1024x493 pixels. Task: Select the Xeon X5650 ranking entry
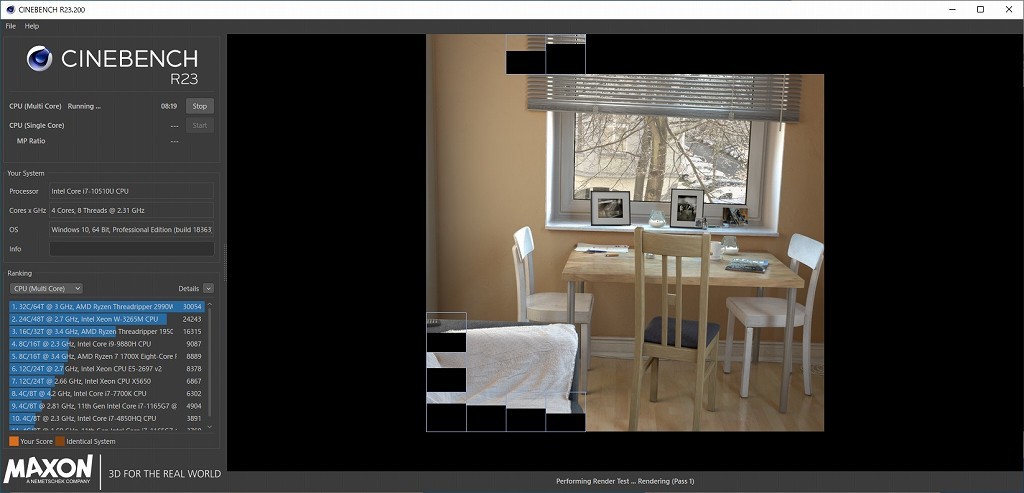(107, 381)
